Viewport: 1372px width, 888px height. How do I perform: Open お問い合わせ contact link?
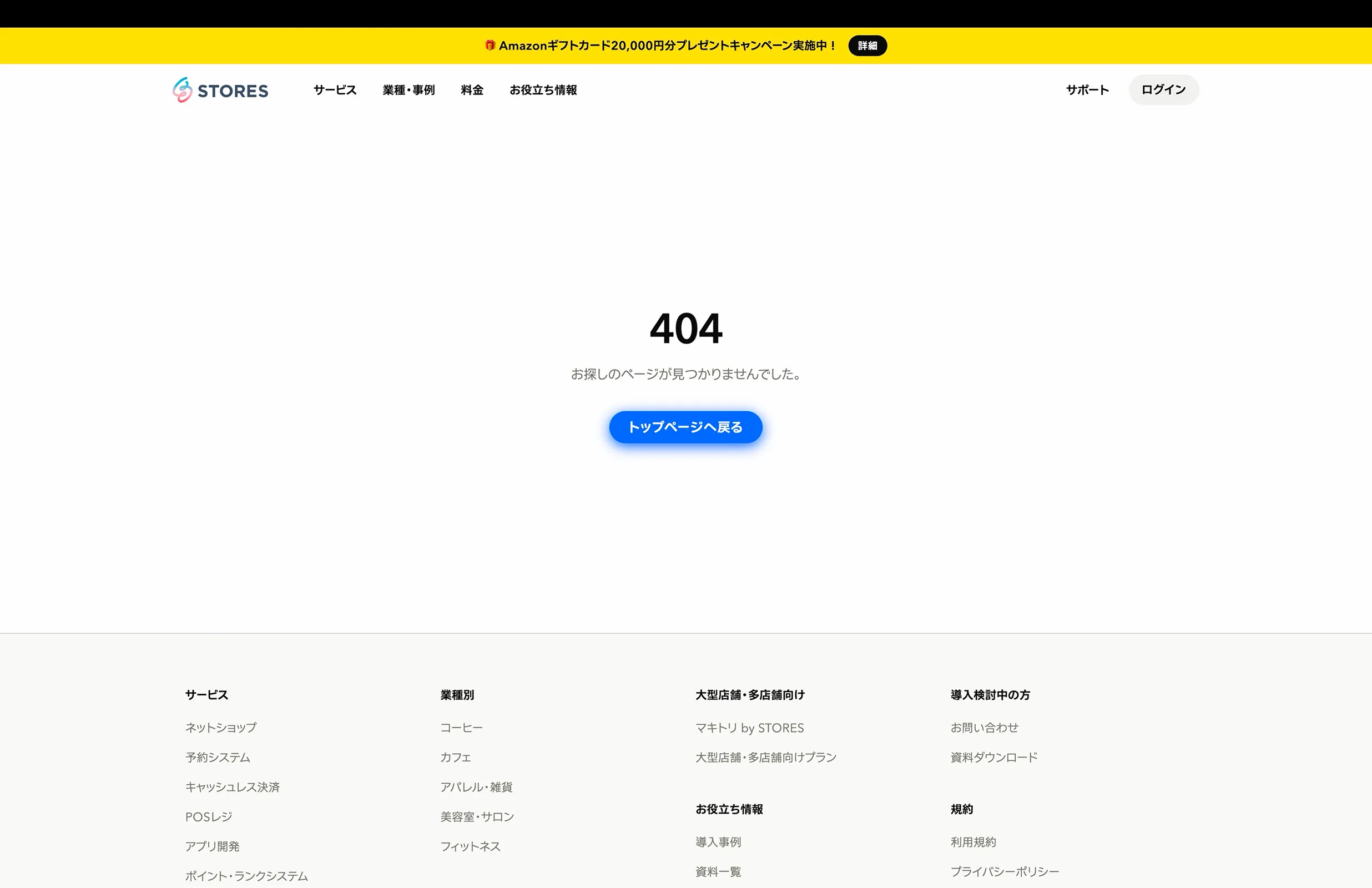[984, 728]
